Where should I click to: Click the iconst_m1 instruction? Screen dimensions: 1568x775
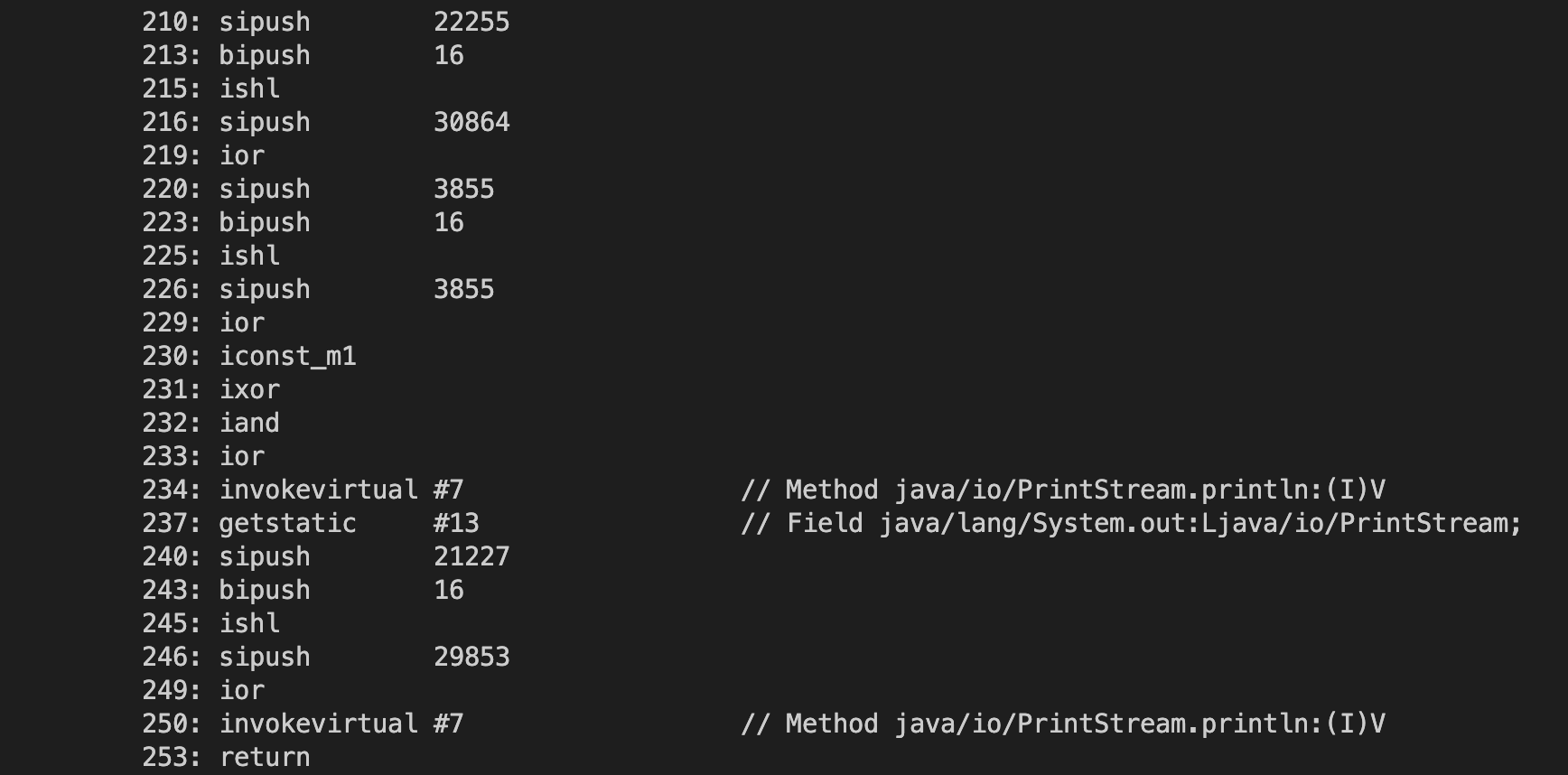click(288, 356)
